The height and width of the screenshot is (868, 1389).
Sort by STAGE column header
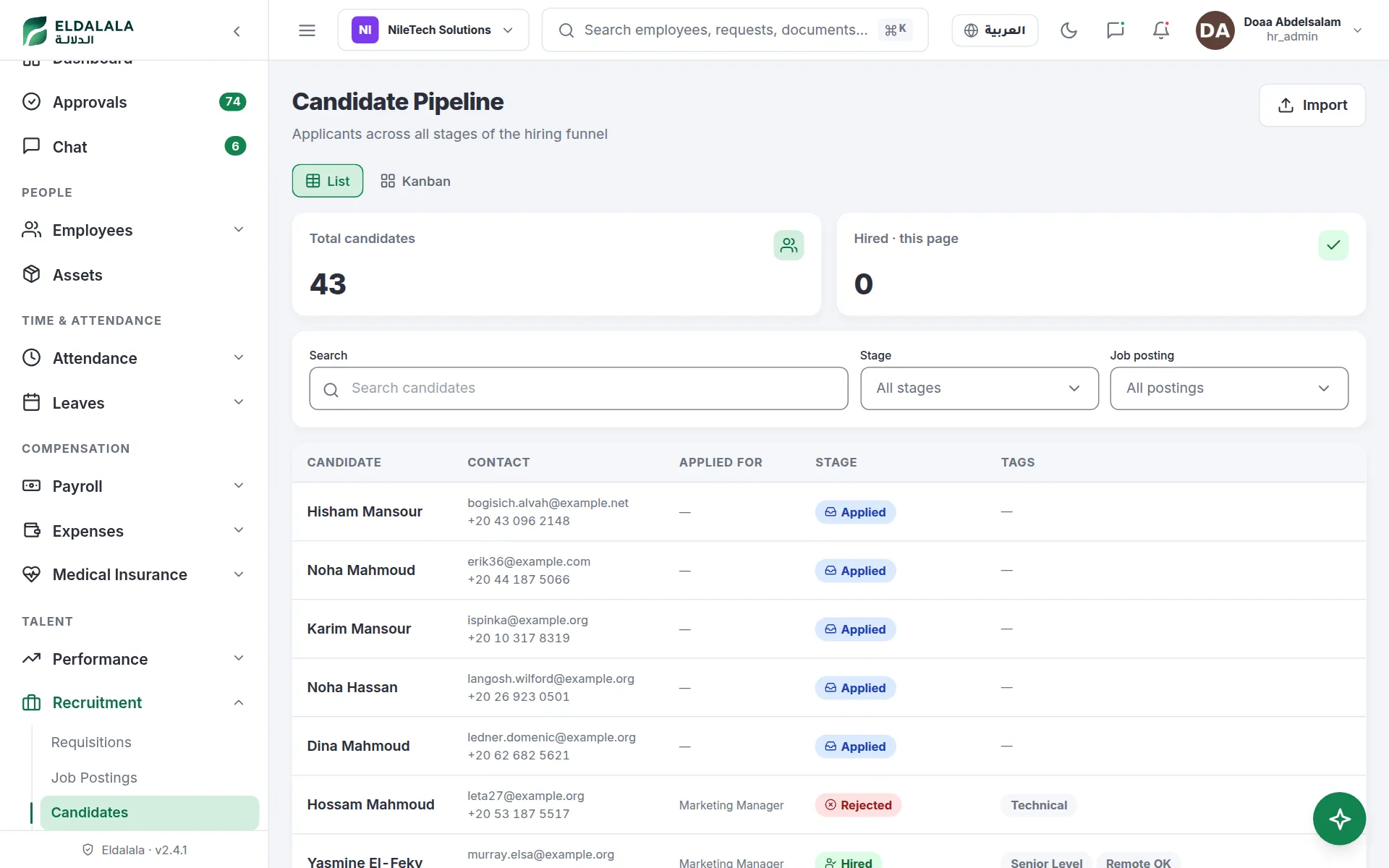[836, 462]
